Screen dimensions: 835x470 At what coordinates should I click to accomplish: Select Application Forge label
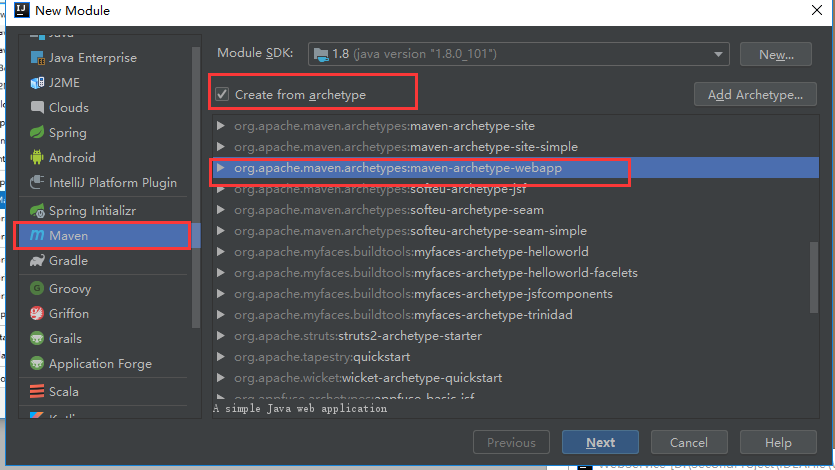pos(100,364)
